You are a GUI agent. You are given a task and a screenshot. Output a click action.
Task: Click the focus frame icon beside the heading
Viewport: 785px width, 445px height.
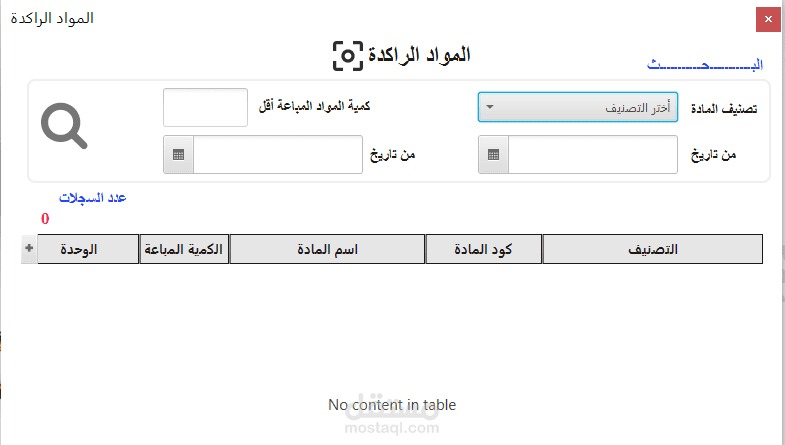[x=347, y=56]
